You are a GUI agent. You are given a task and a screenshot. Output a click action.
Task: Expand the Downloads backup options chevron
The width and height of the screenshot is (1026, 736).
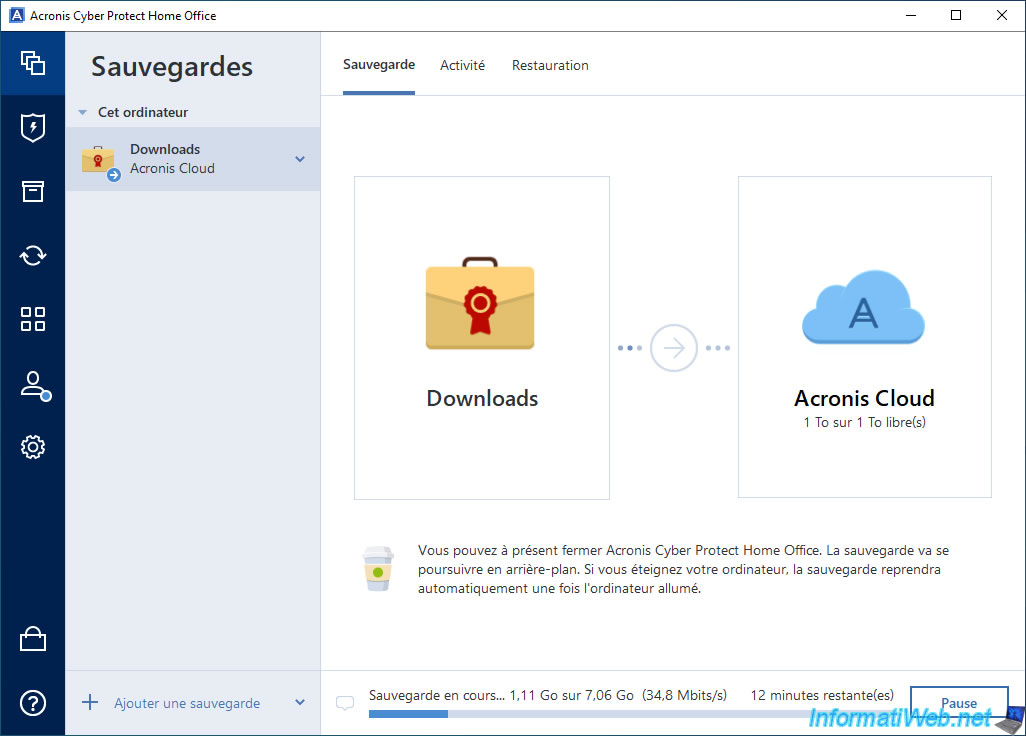point(300,159)
